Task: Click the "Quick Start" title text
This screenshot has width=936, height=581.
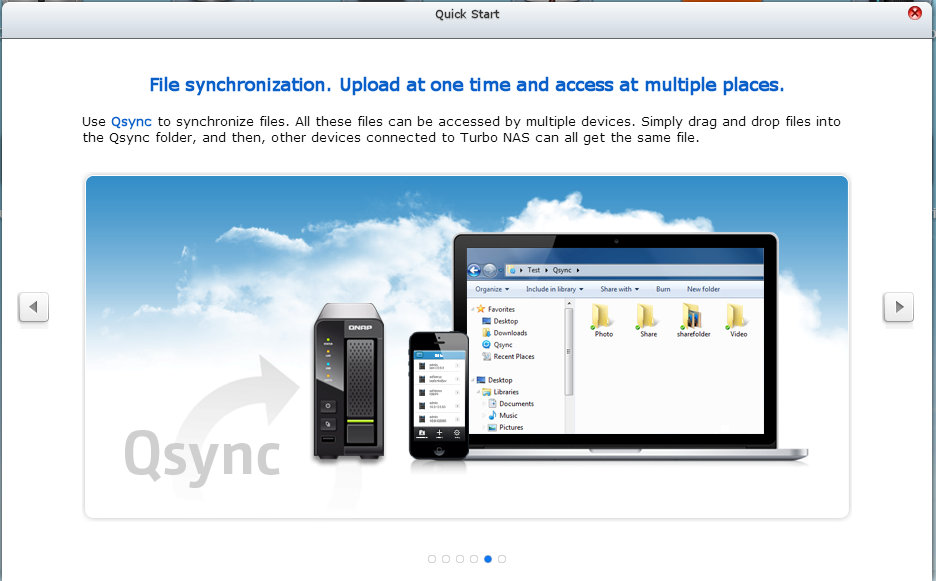Action: tap(467, 14)
